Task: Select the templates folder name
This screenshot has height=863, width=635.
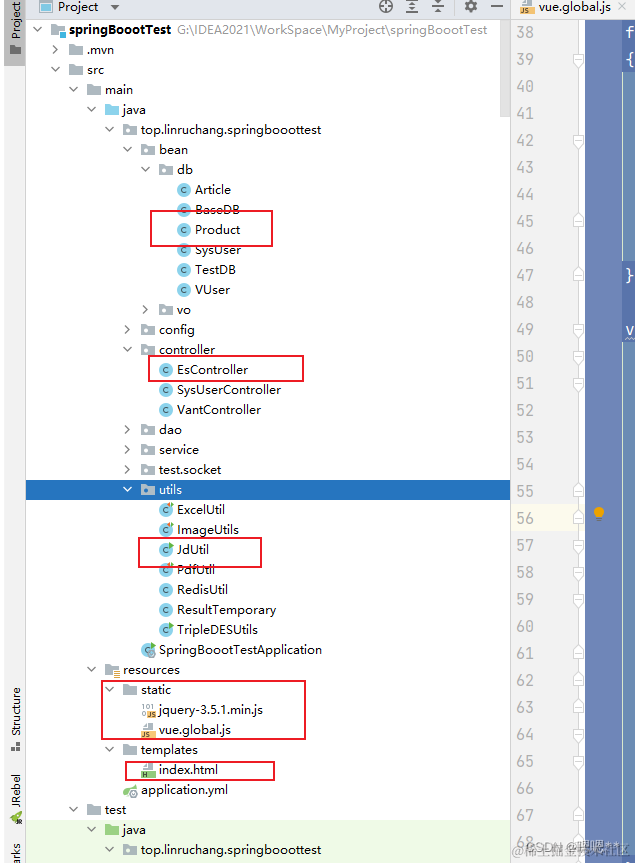Action: tap(169, 750)
